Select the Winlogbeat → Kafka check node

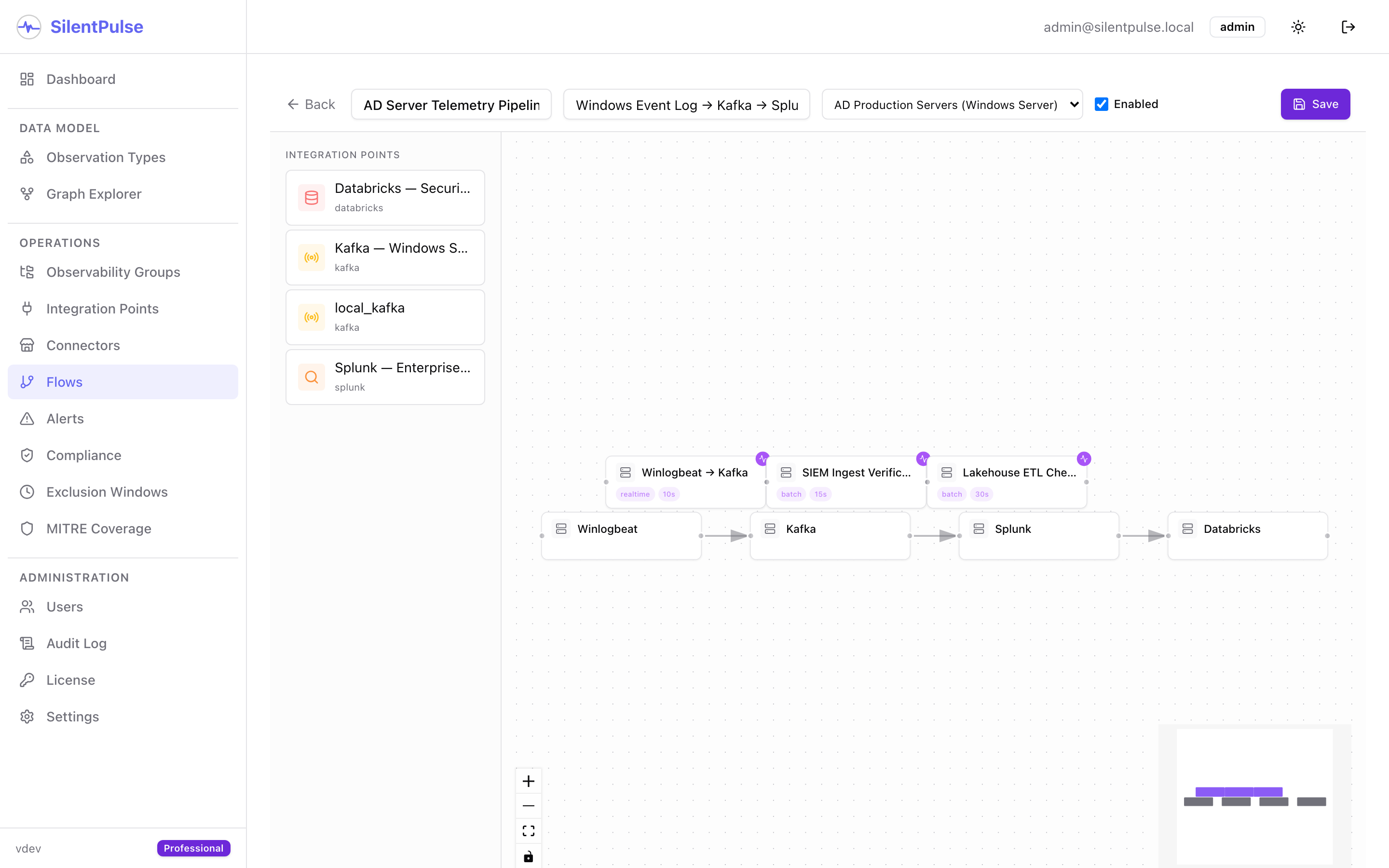point(685,482)
